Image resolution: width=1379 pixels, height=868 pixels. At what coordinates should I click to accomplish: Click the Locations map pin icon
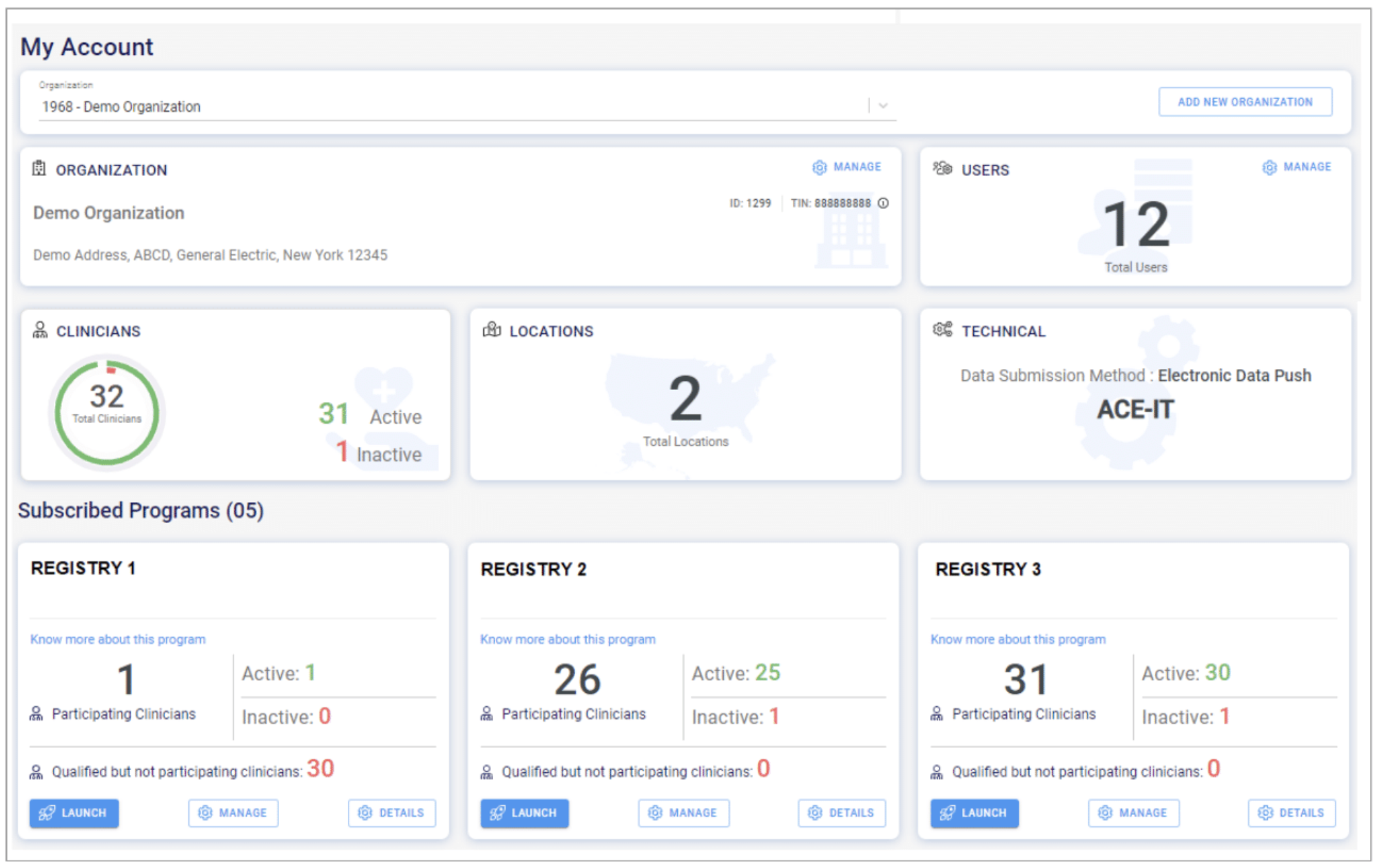(492, 330)
